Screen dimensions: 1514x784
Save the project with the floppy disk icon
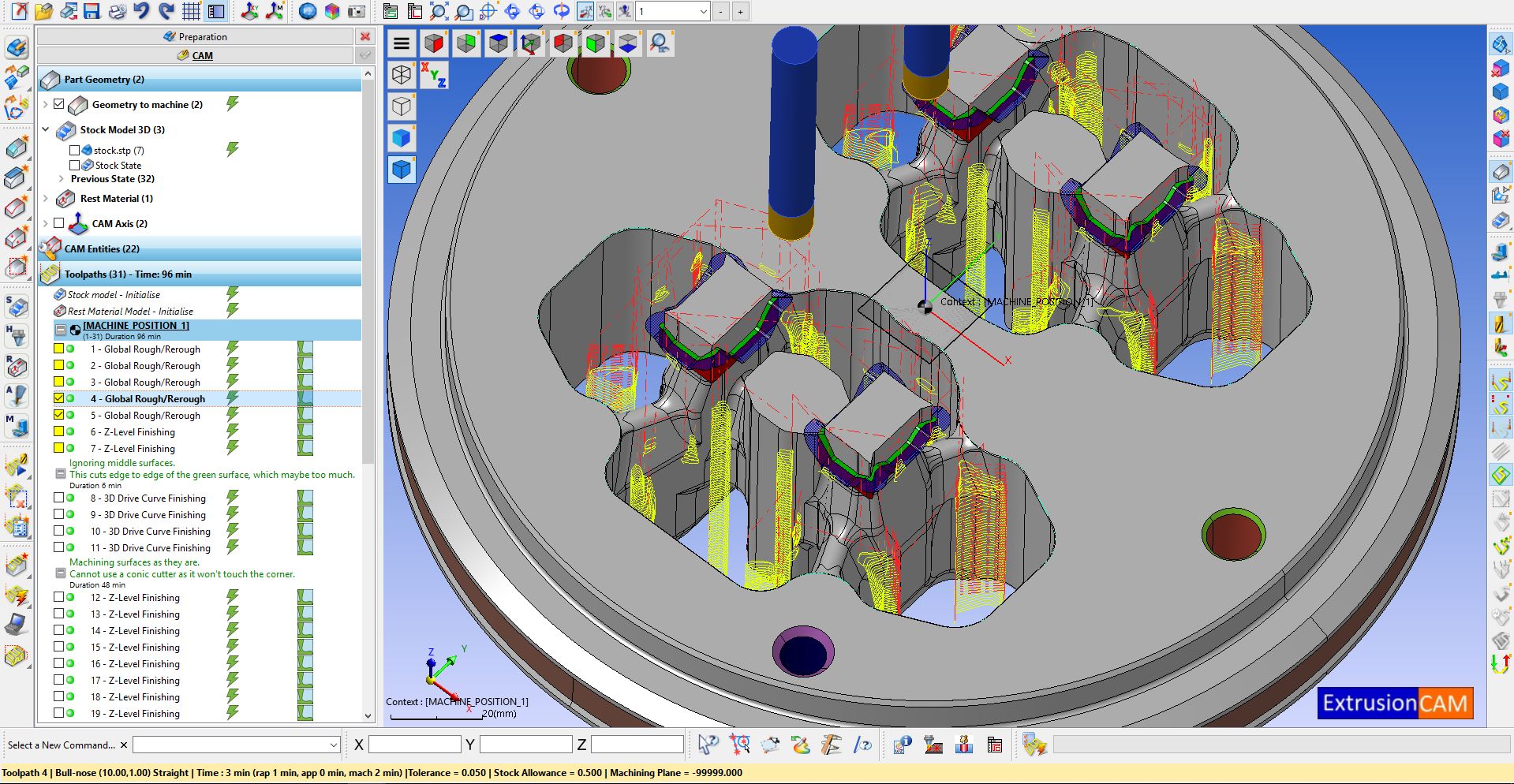pyautogui.click(x=92, y=11)
